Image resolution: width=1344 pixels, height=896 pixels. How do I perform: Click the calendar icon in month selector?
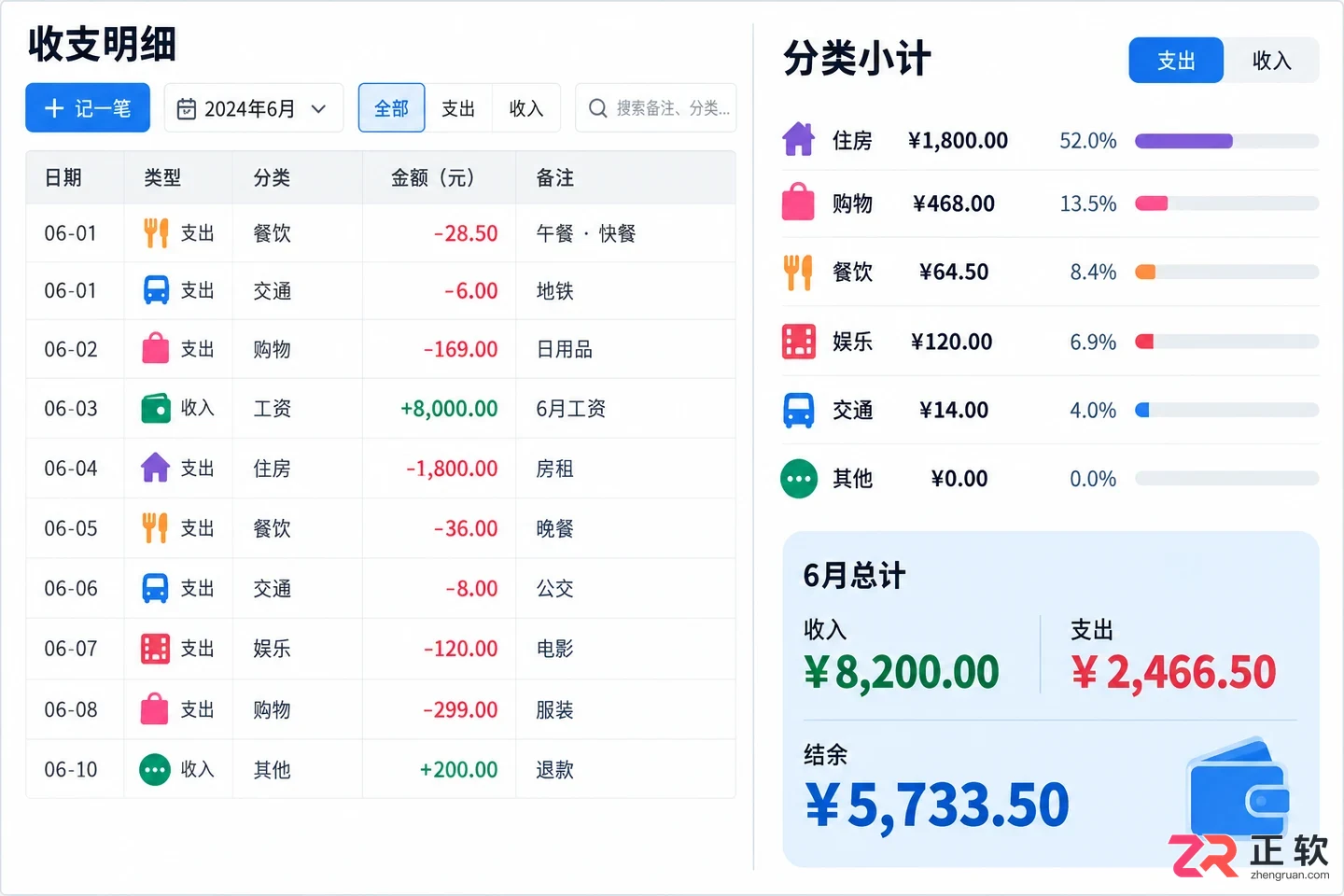[187, 109]
